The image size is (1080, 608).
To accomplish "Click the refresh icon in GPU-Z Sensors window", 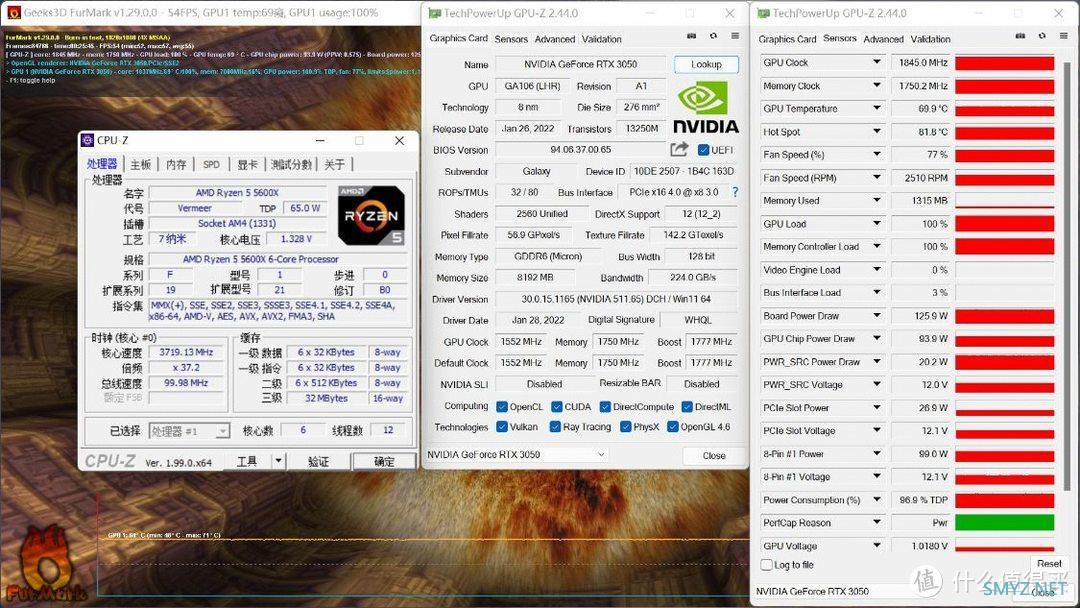I will pos(1042,36).
